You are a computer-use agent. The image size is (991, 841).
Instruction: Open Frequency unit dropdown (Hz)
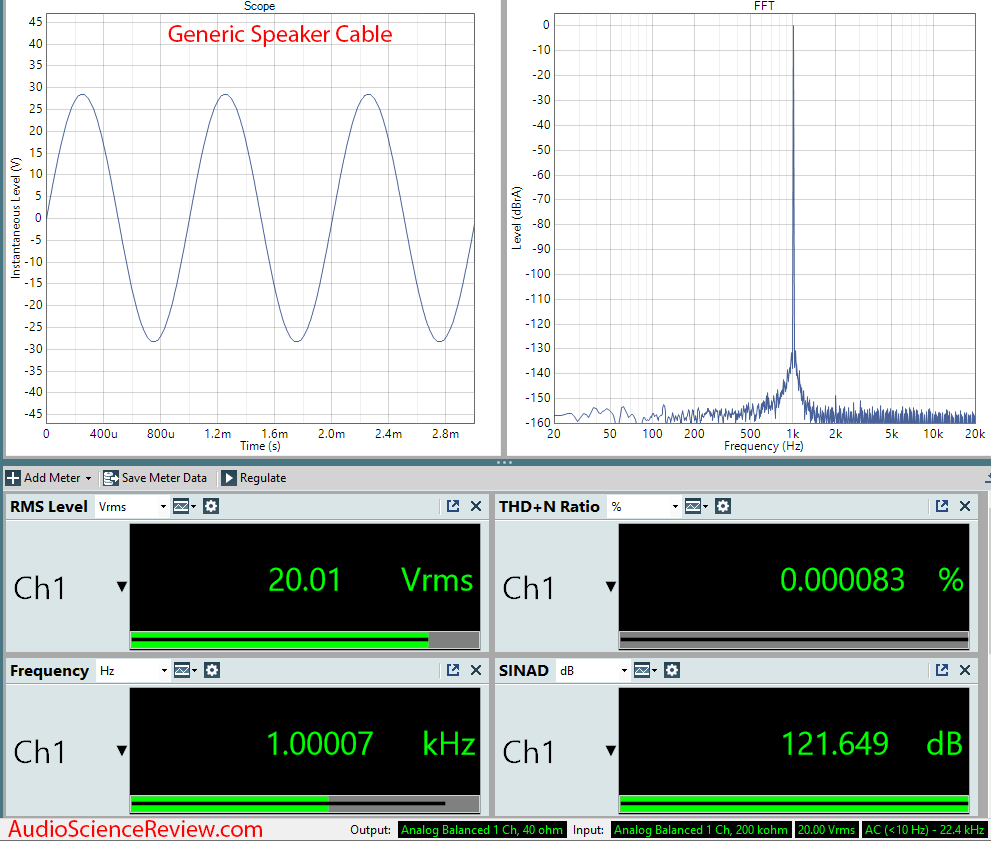tap(133, 670)
